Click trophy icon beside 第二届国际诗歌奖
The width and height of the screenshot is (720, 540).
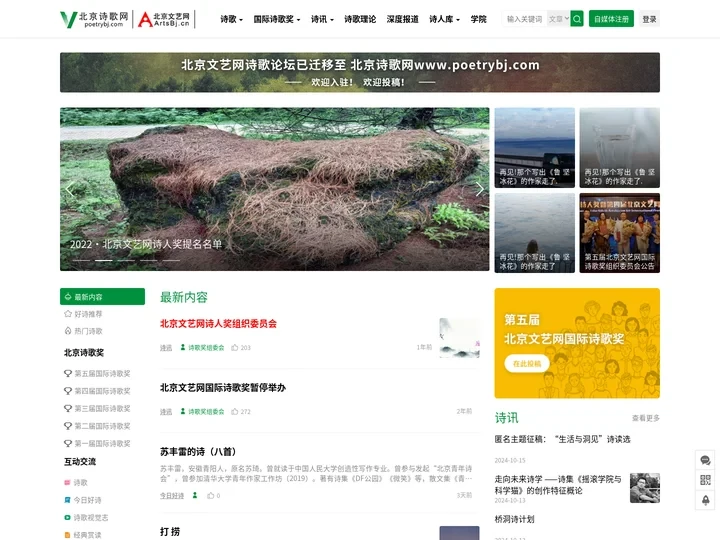pyautogui.click(x=68, y=426)
